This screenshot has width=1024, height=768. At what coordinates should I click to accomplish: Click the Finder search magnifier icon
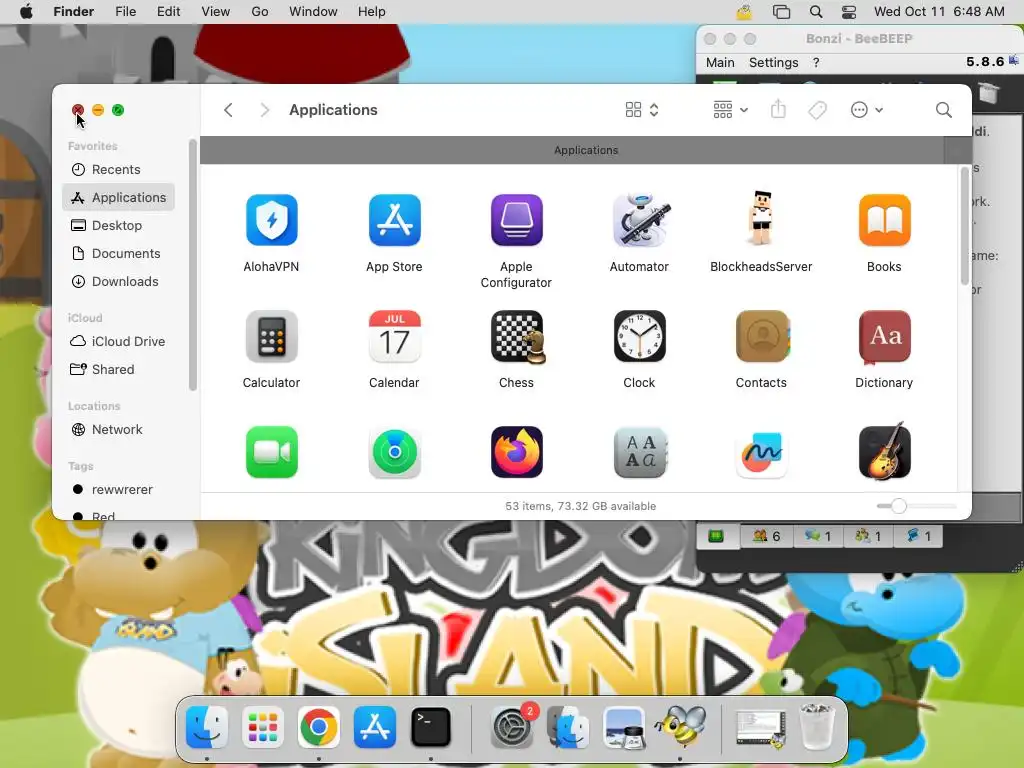943,110
